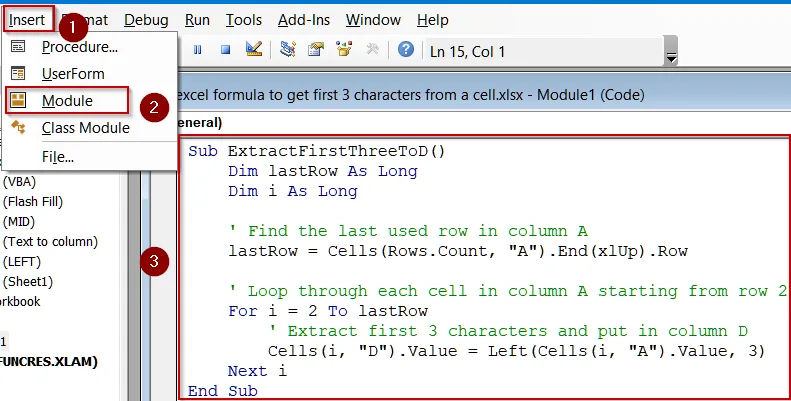Viewport: 791px width, 401px height.
Task: Click the blue question mark Help icon
Action: [x=406, y=49]
